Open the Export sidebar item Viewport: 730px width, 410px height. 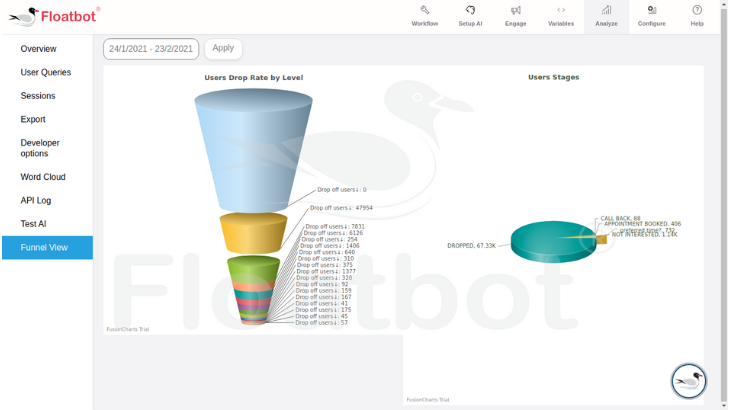tap(33, 119)
